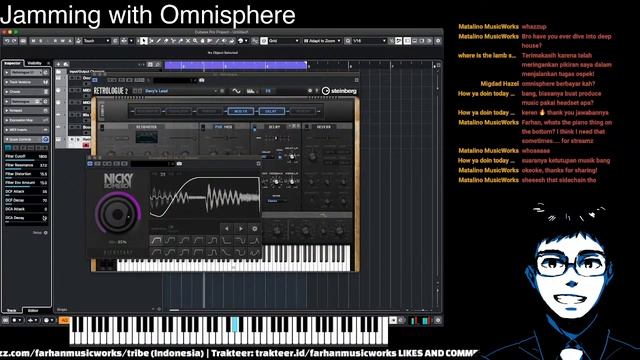640x360 pixels.
Task: Expand the MIDI Inserts inspector section
Action: click(x=26, y=130)
